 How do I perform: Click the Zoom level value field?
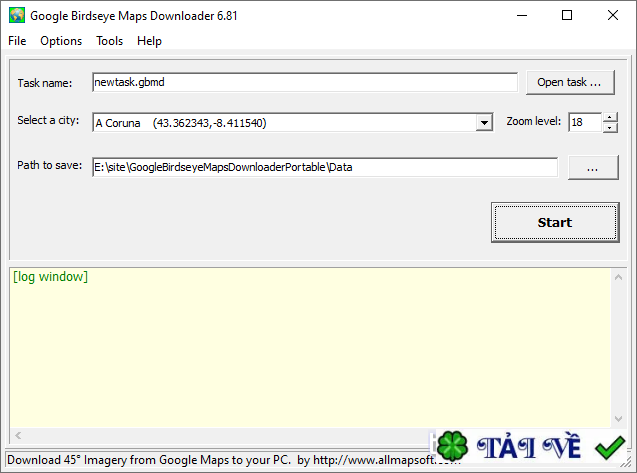(x=585, y=122)
